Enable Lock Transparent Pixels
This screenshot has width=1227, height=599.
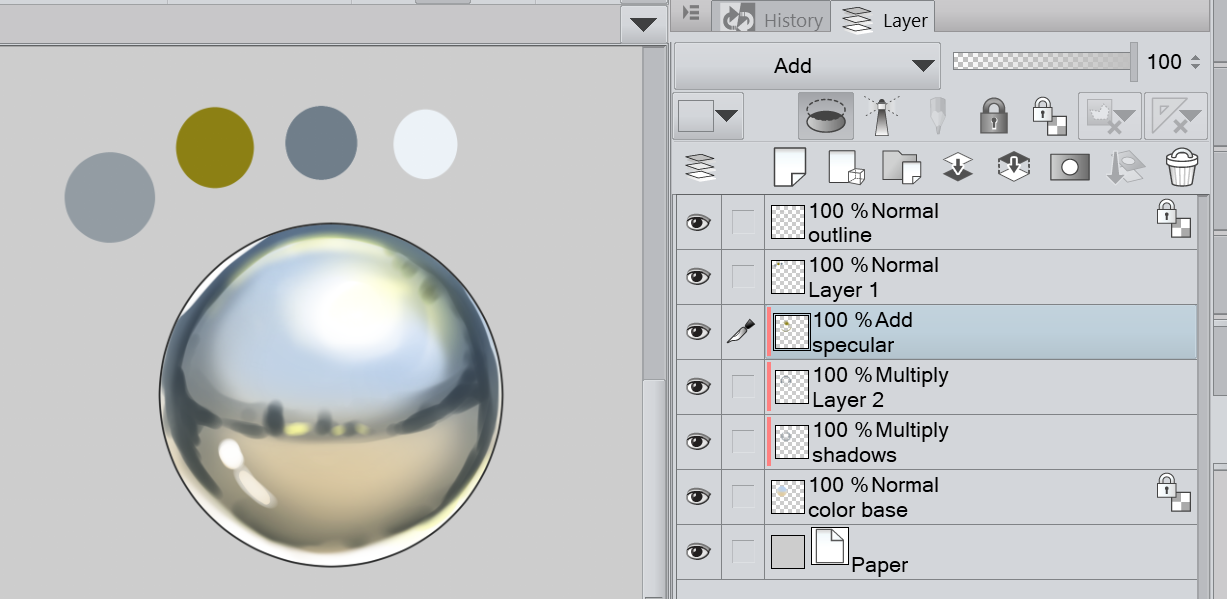1049,115
